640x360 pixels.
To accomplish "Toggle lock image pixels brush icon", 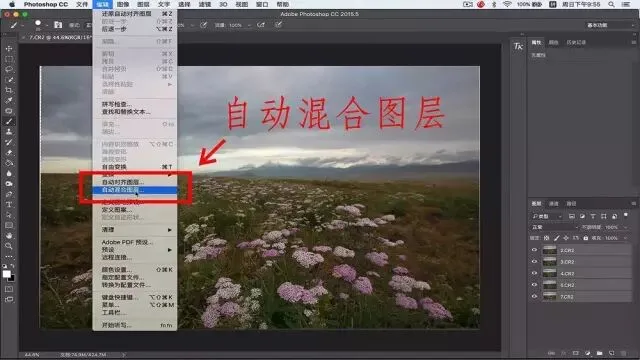I will (x=556, y=238).
